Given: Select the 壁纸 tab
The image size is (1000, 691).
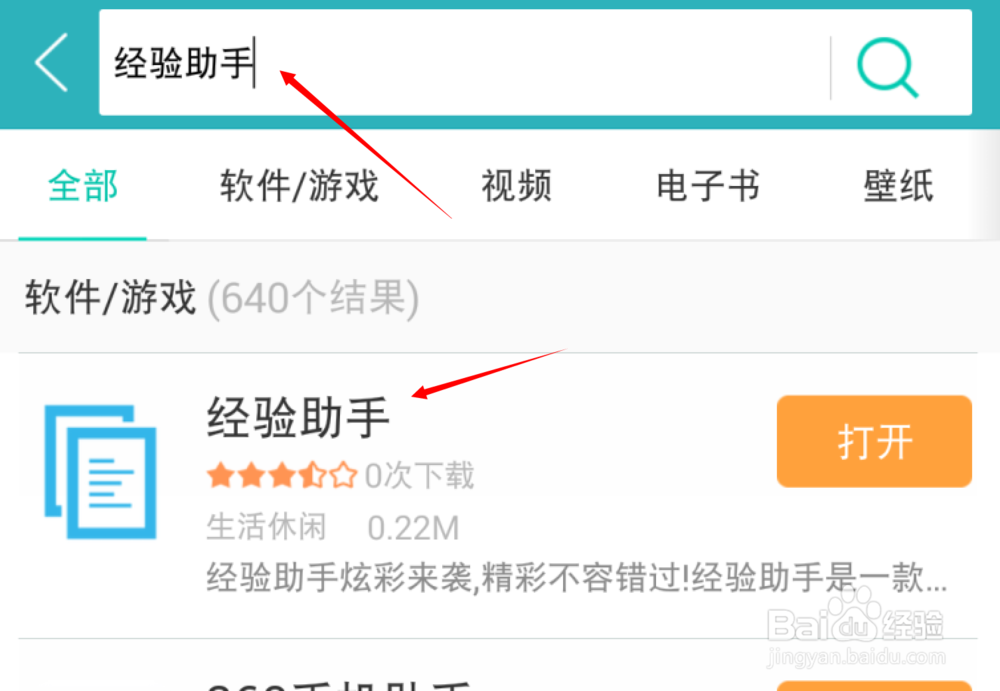Looking at the screenshot, I should [899, 186].
